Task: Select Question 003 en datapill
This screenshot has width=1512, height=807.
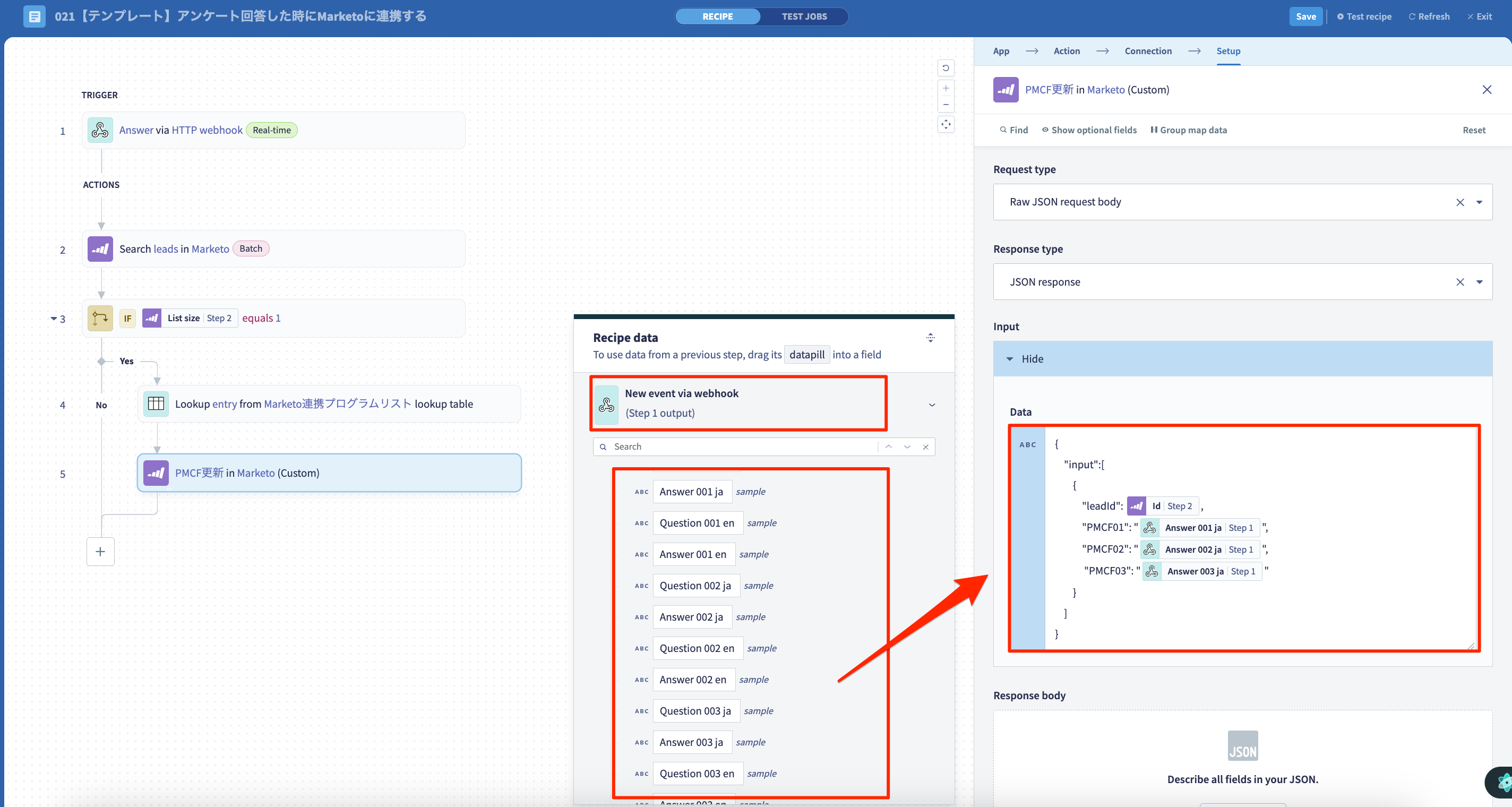Action: pos(697,774)
